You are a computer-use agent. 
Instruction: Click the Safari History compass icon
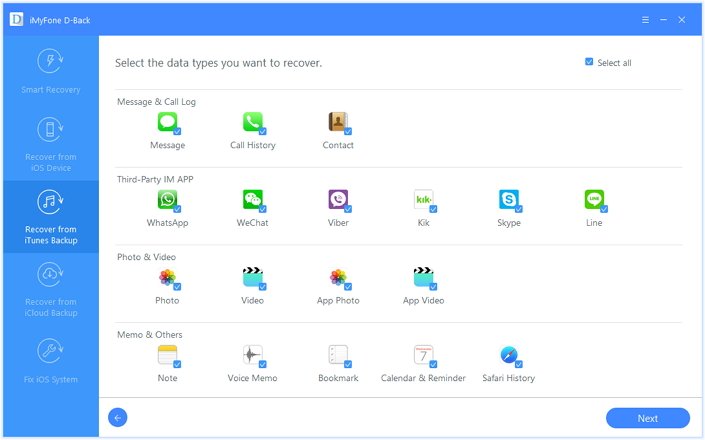point(509,355)
